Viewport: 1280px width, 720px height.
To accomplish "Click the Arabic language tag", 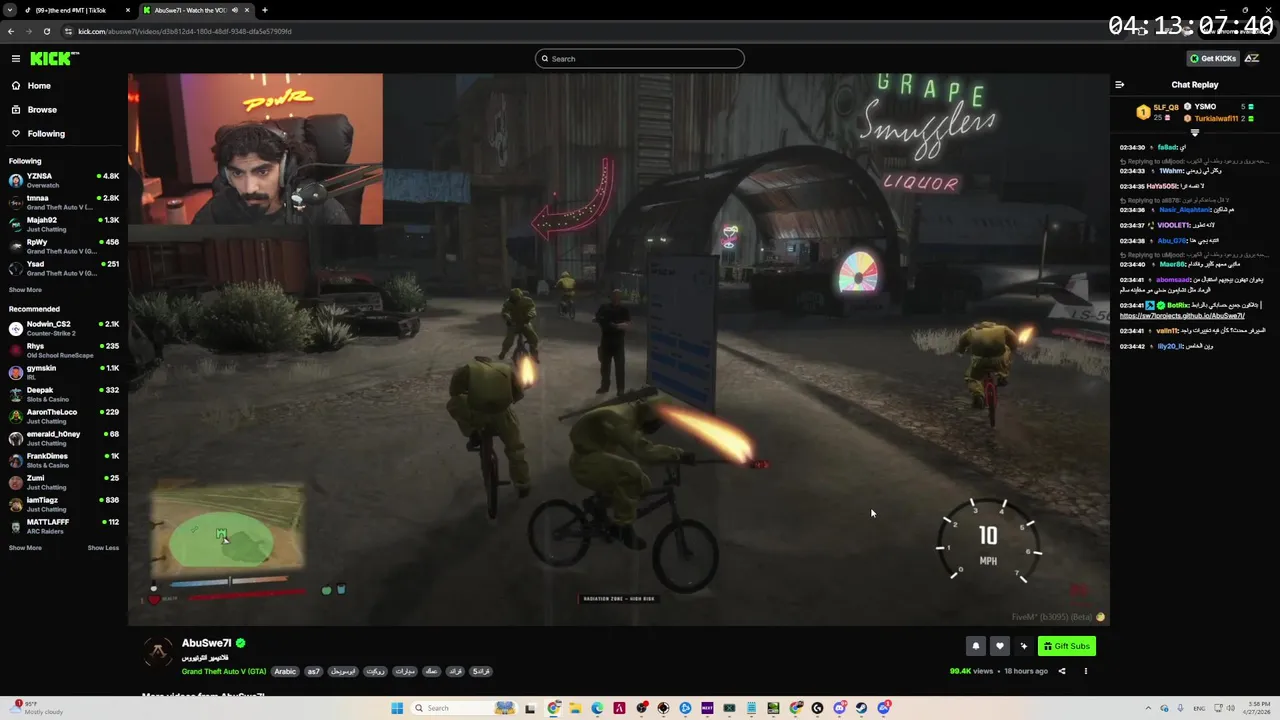I will click(x=285, y=671).
